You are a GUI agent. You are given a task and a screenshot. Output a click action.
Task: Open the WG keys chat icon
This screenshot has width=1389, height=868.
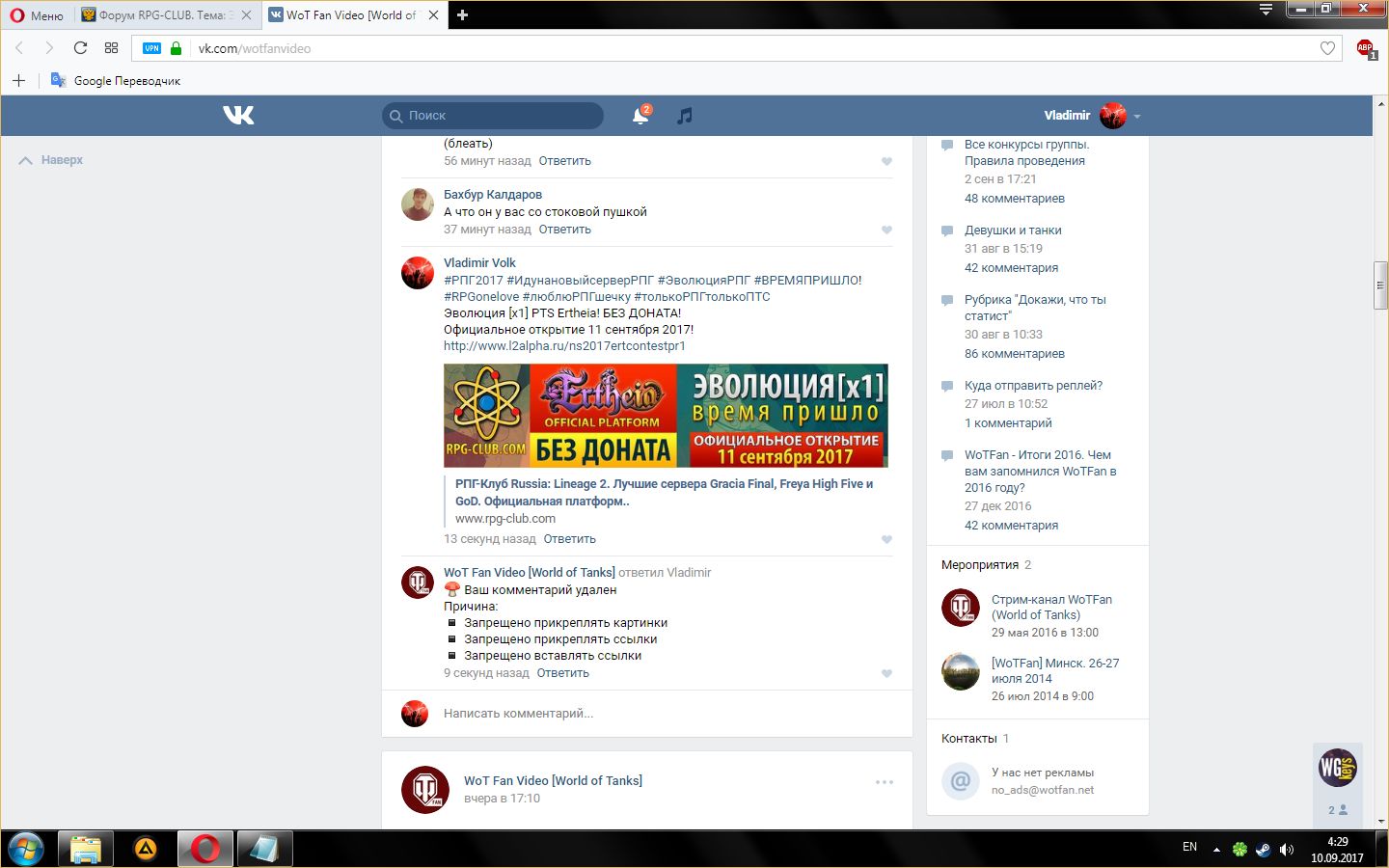pos(1338,768)
